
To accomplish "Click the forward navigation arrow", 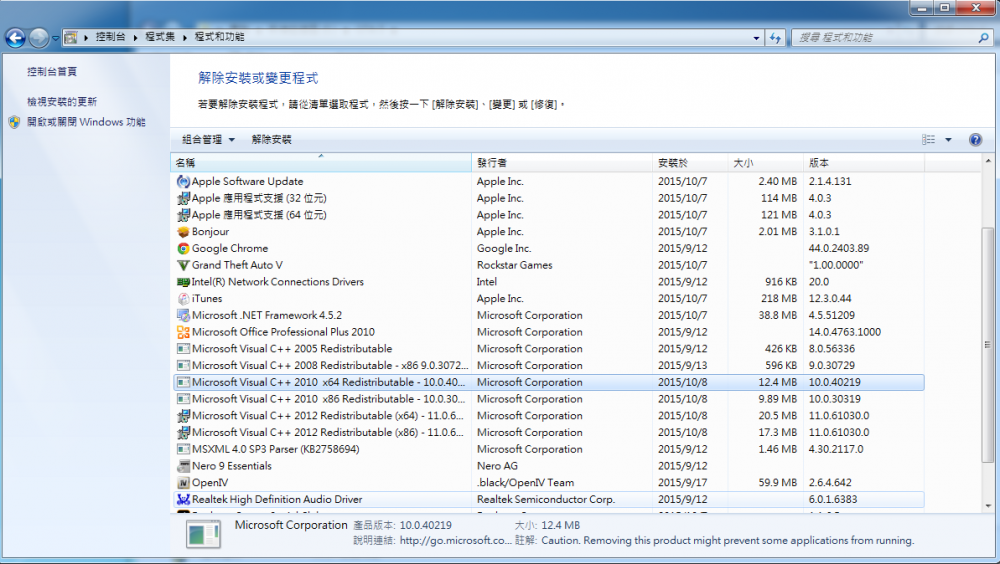I will 38,38.
